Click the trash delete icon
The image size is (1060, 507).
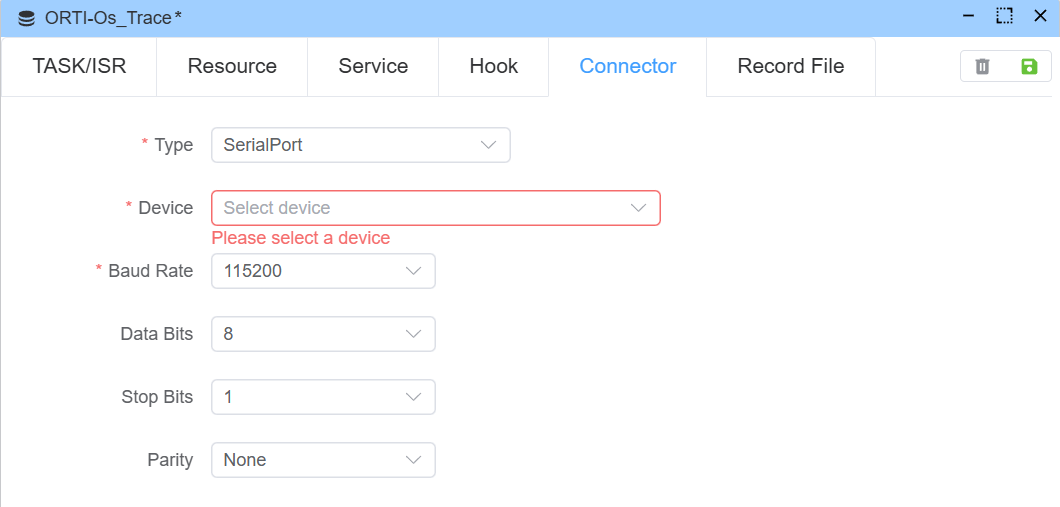(x=982, y=66)
